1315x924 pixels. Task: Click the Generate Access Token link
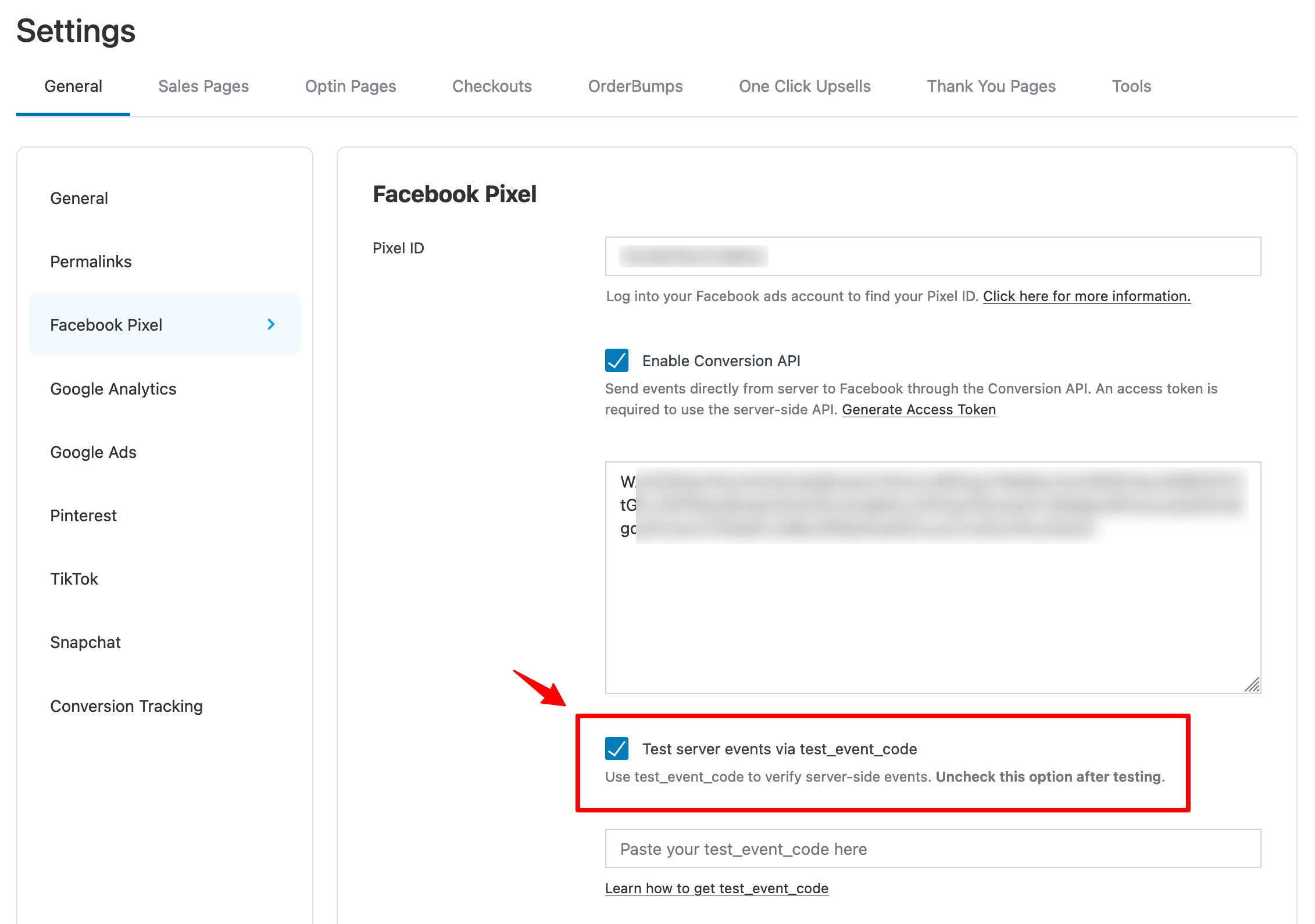919,410
